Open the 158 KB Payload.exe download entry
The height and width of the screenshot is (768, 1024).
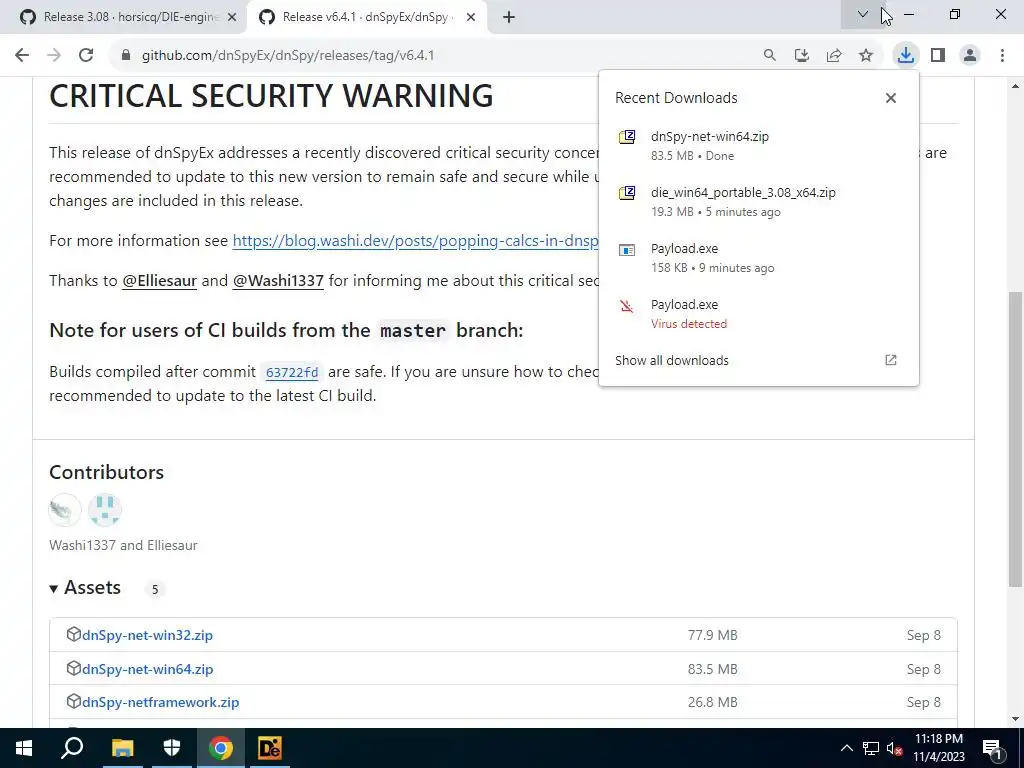click(758, 258)
